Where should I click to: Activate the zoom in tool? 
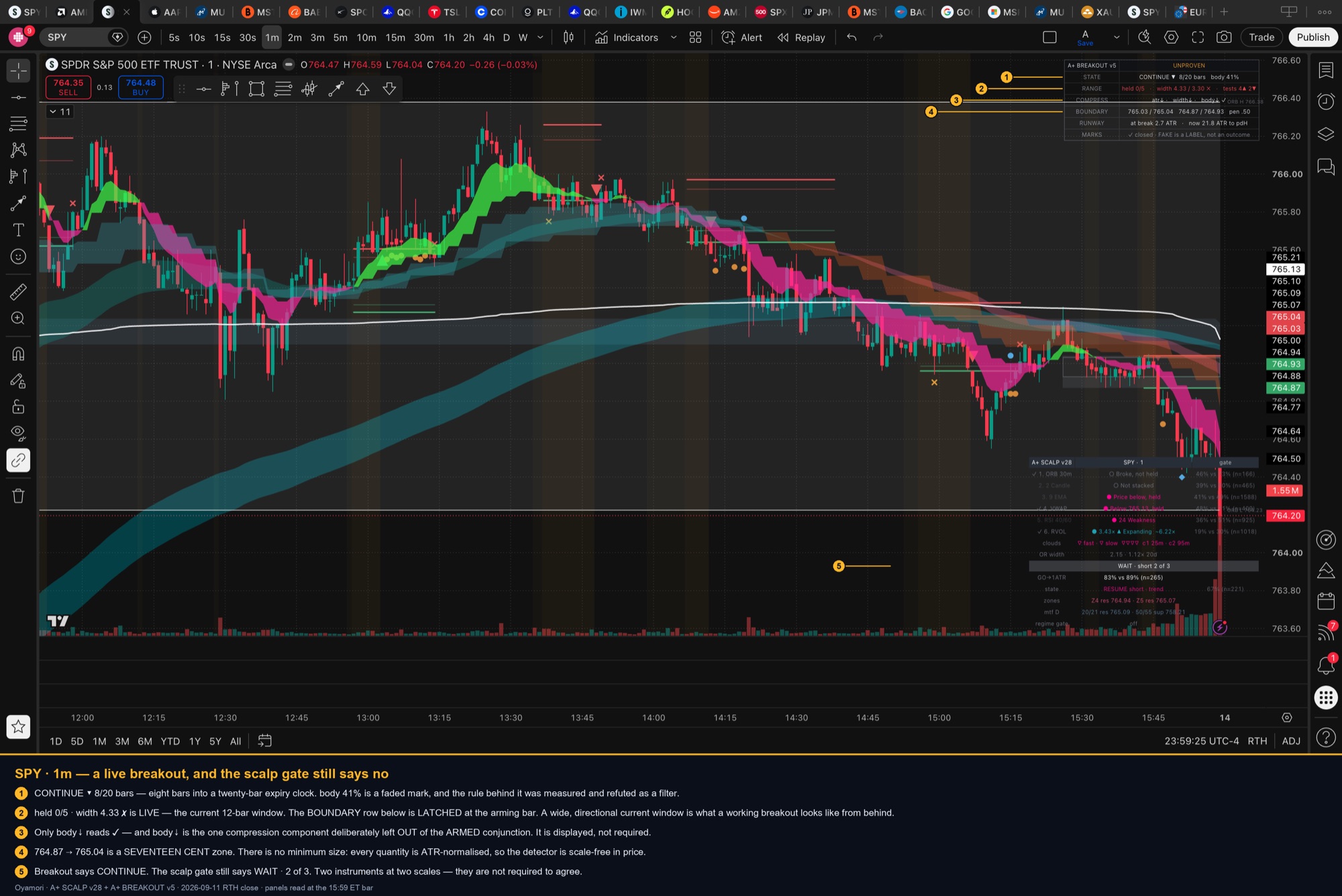click(19, 319)
